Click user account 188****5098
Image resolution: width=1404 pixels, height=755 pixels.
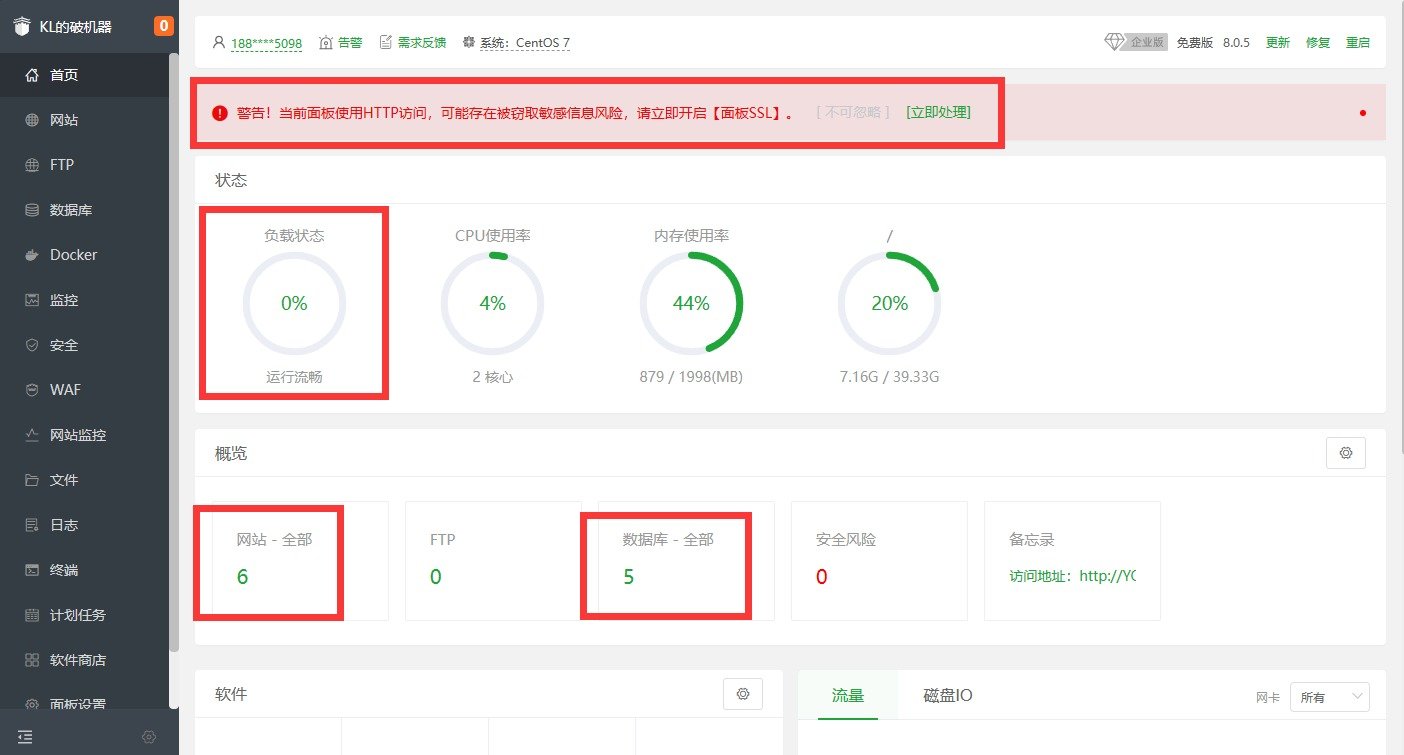[265, 43]
